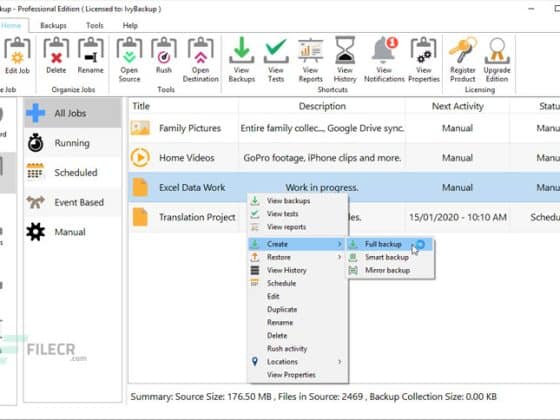Select the Translation Project job row
The width and height of the screenshot is (560, 420).
pos(344,217)
